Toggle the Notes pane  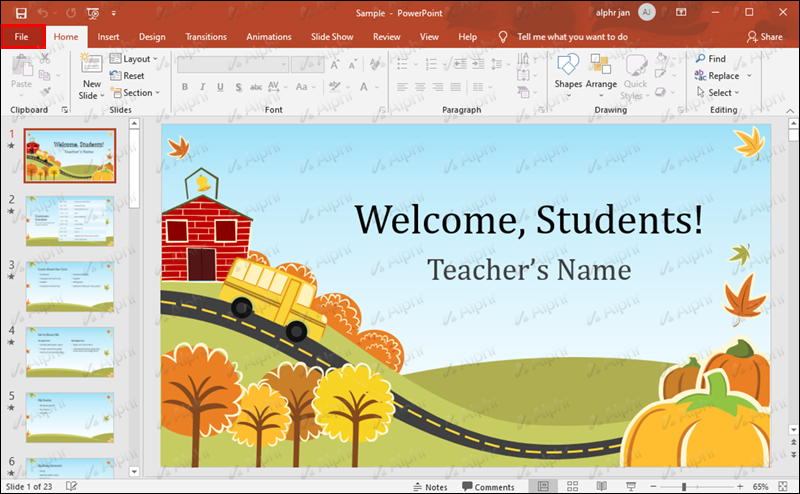[430, 487]
